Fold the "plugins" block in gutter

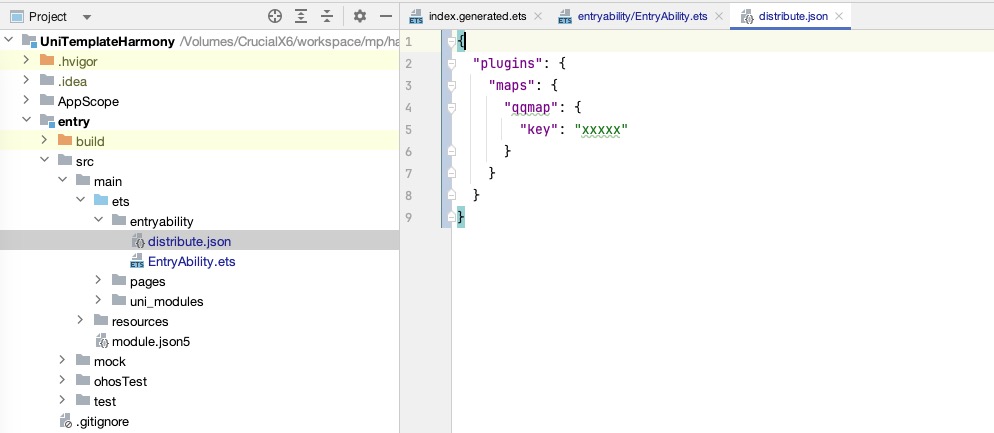pyautogui.click(x=452, y=63)
